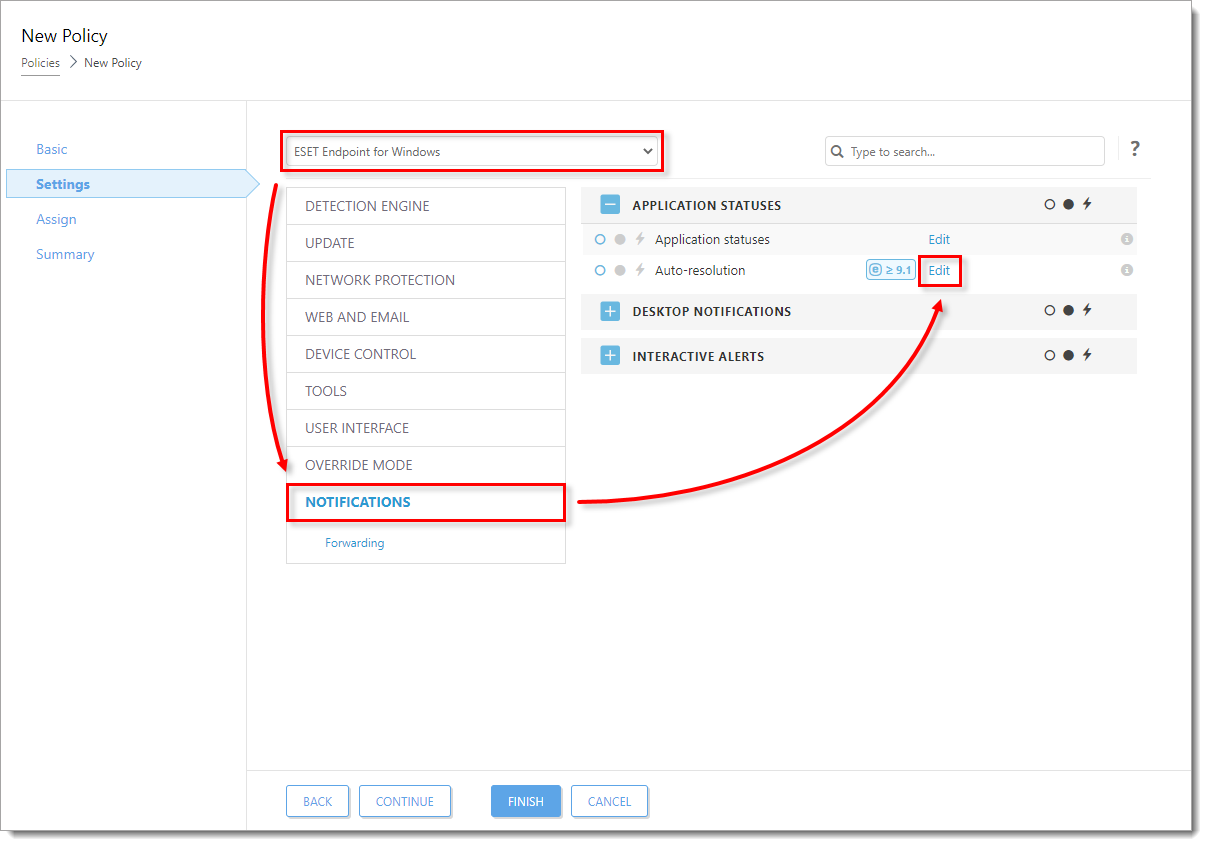Open the ESET Endpoint for Windows product dropdown
The image size is (1207, 846).
[x=472, y=152]
